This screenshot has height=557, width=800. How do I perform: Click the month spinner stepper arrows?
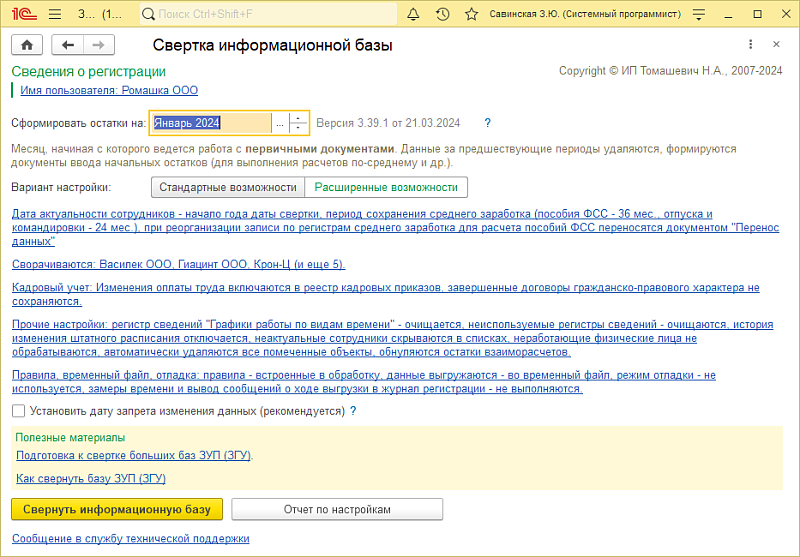(298, 123)
